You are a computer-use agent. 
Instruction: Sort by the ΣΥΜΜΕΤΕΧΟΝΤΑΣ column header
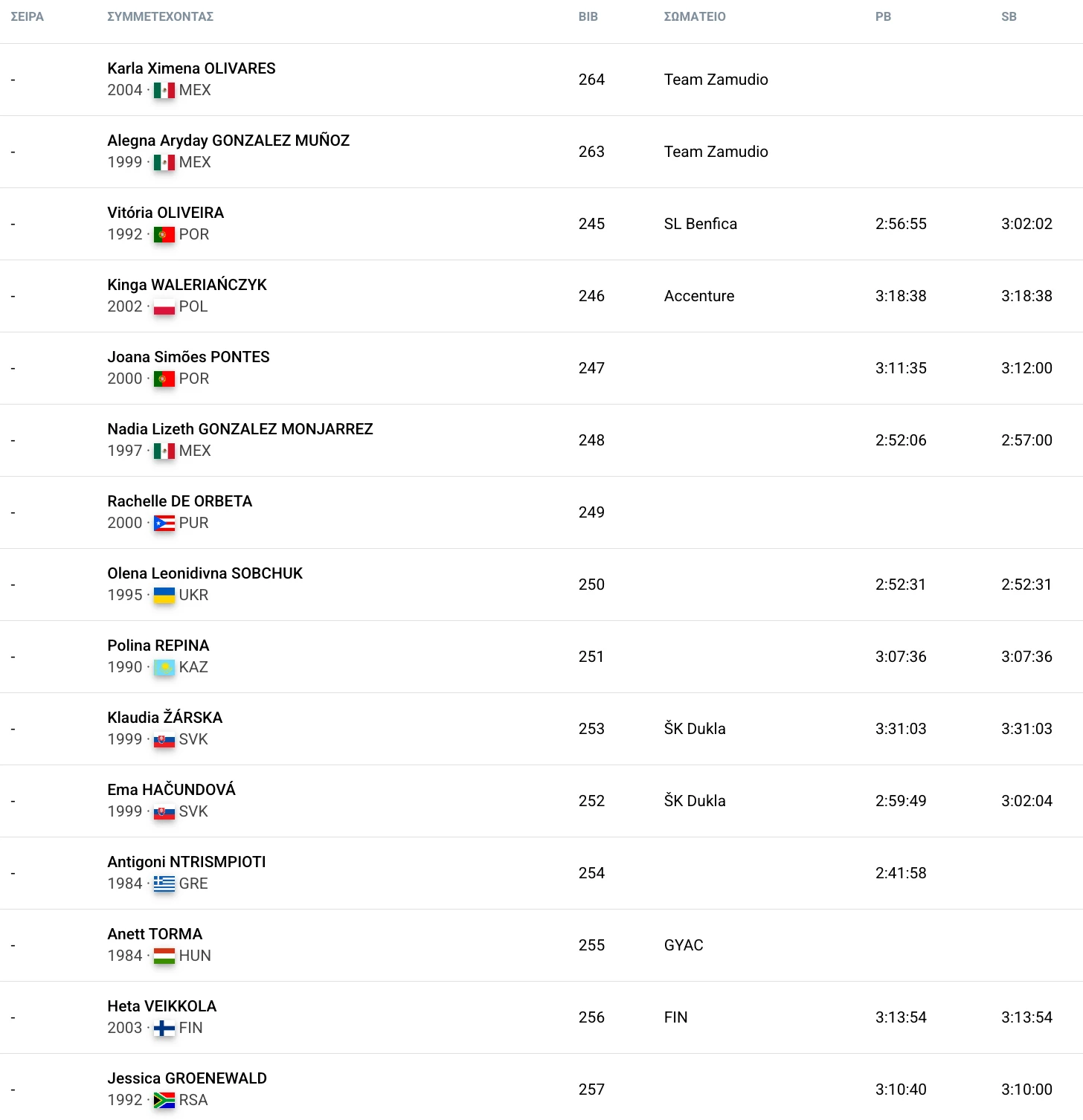click(x=160, y=16)
